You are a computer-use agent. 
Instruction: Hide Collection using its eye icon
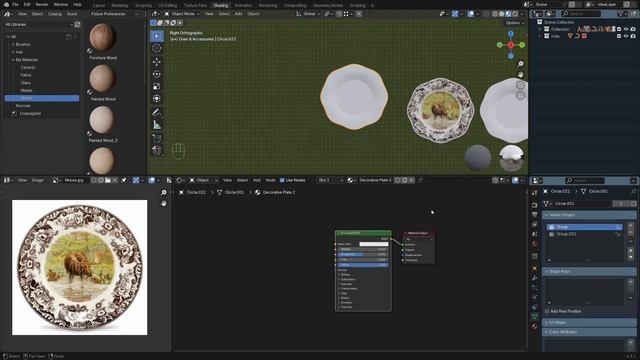[x=626, y=29]
